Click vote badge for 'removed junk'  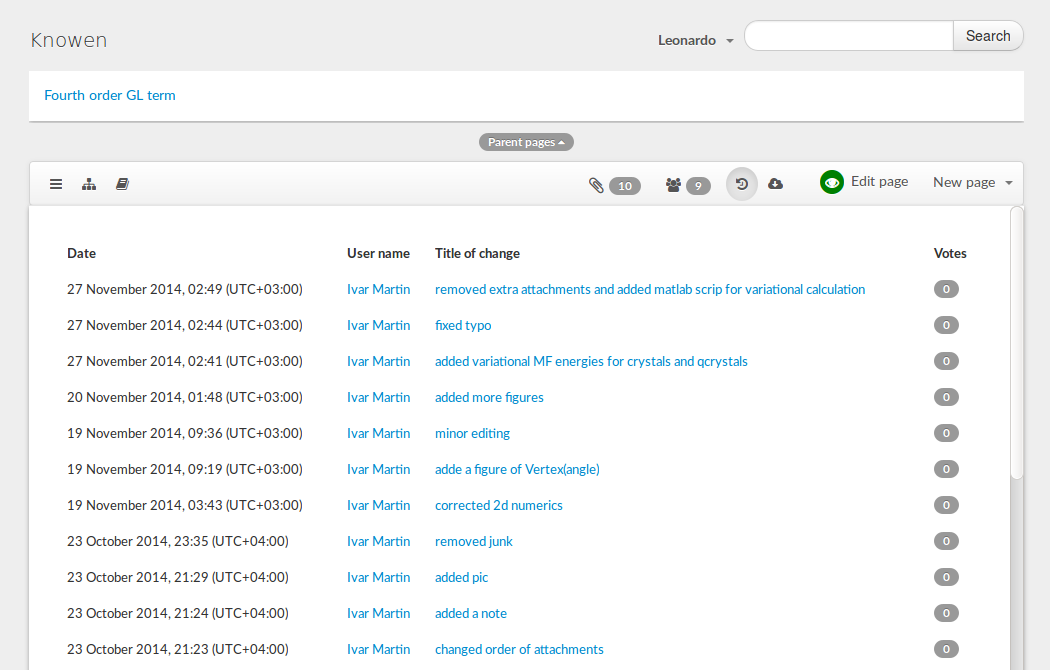945,541
